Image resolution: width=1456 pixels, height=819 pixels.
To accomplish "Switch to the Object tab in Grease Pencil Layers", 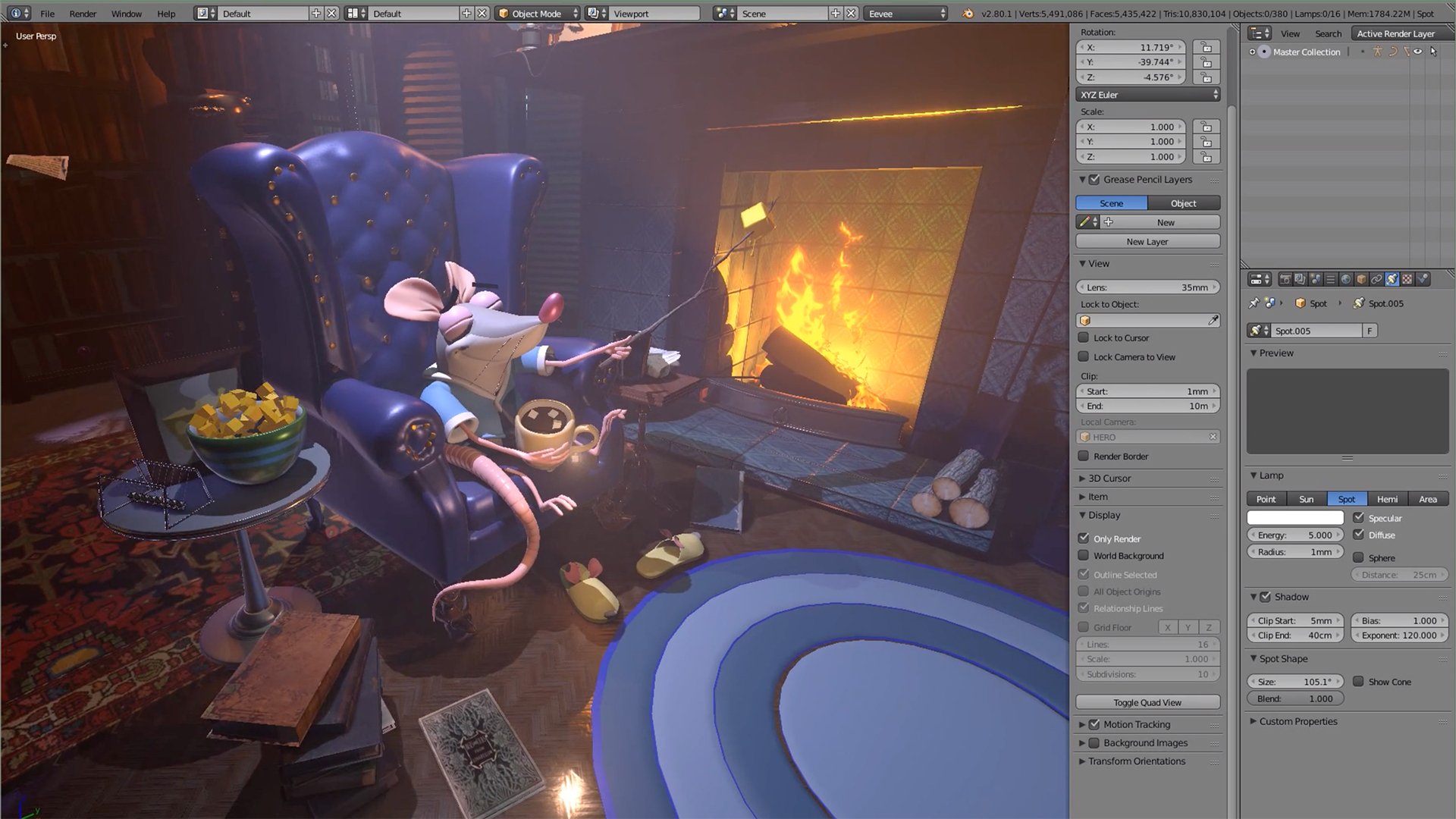I will (x=1182, y=202).
